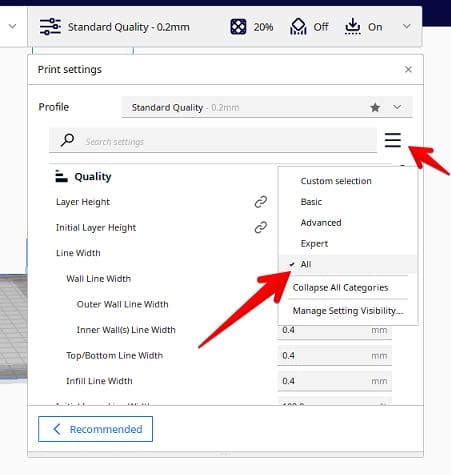Click the adhesion icon labeled On
Image resolution: width=451 pixels, height=475 pixels.
[x=353, y=26]
